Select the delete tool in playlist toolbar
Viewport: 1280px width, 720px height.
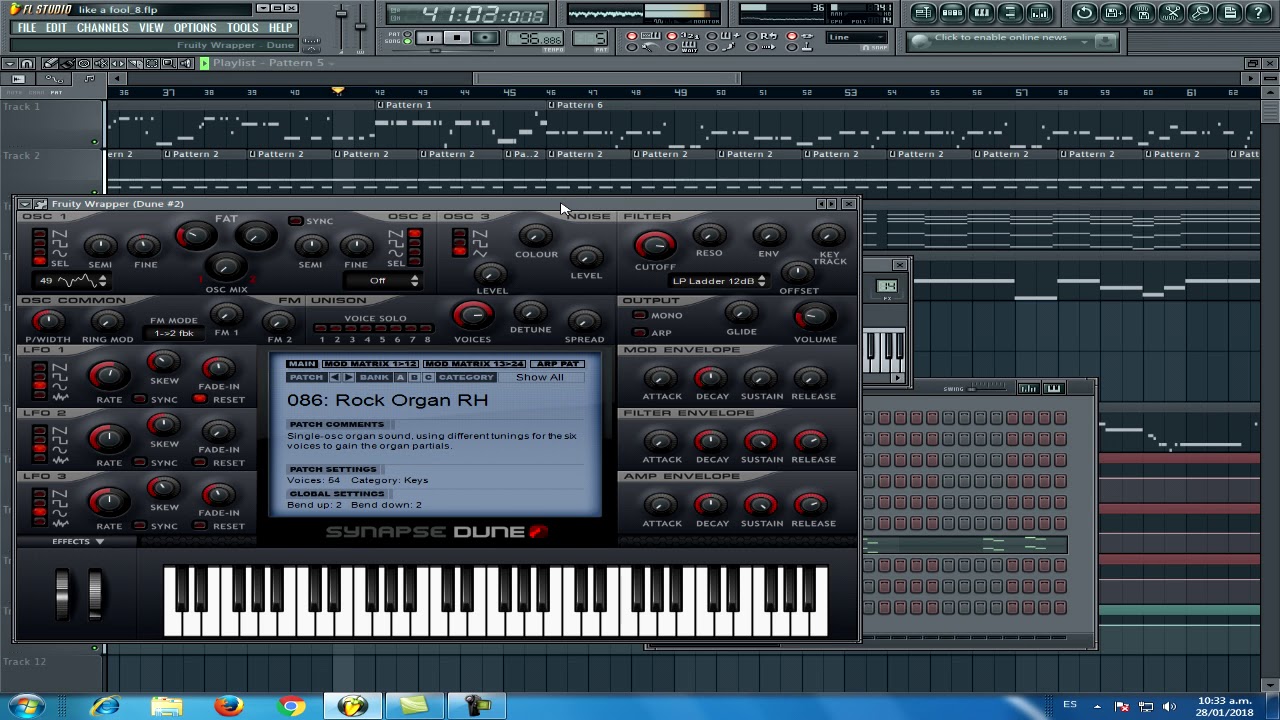coord(84,63)
